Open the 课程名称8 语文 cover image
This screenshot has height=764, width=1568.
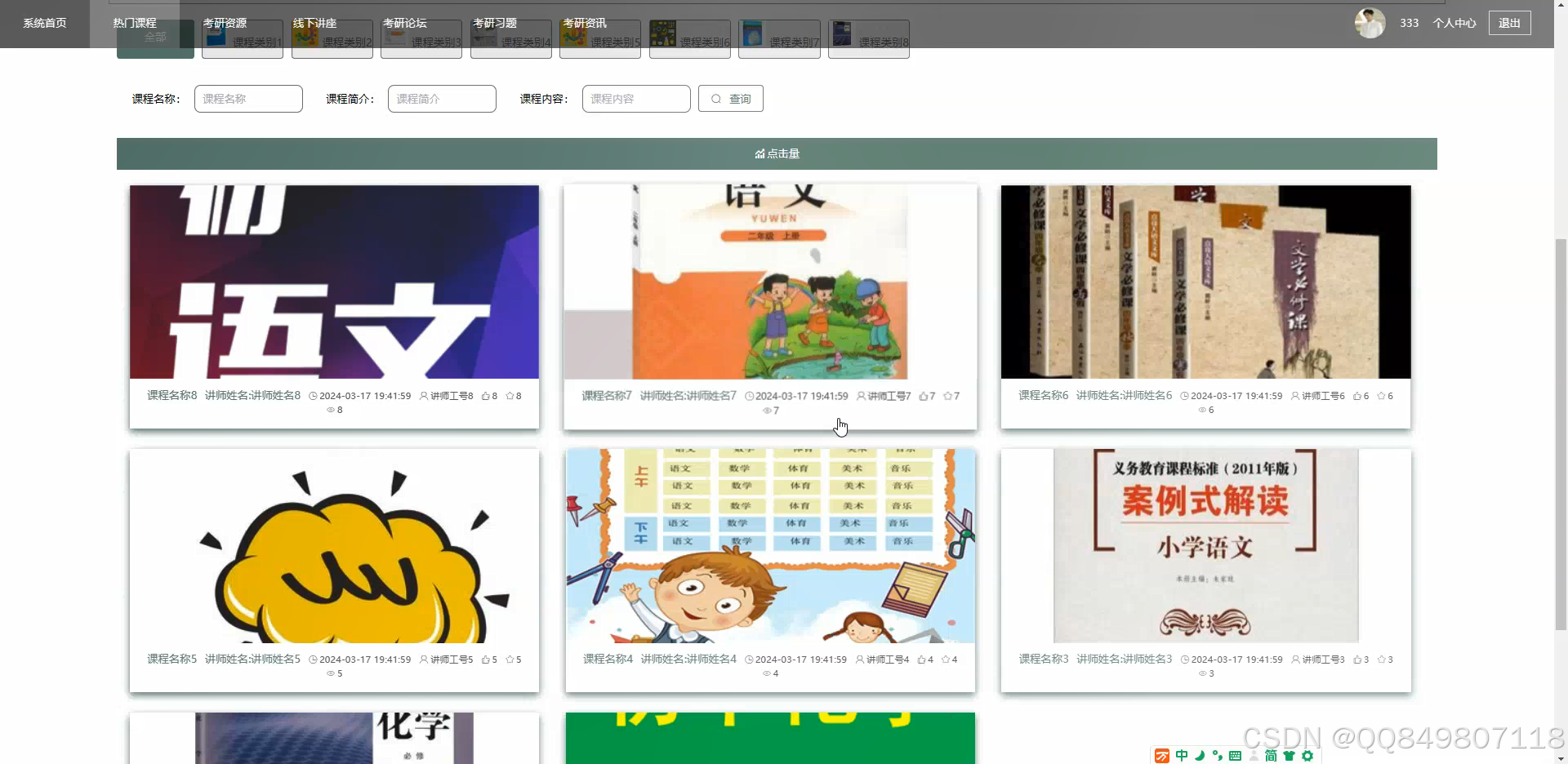pos(334,282)
